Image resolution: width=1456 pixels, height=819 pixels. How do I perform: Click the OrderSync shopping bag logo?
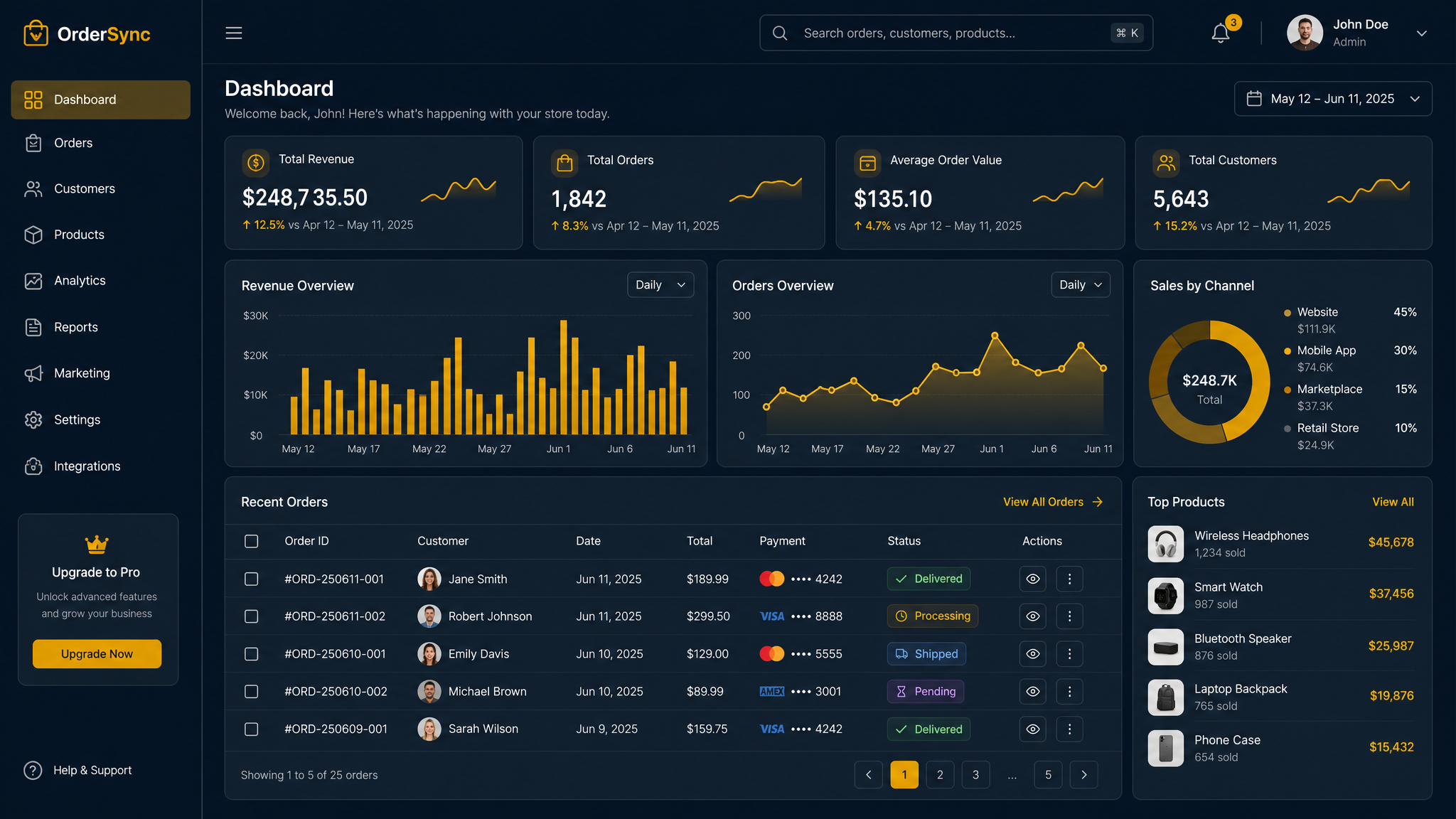(36, 33)
